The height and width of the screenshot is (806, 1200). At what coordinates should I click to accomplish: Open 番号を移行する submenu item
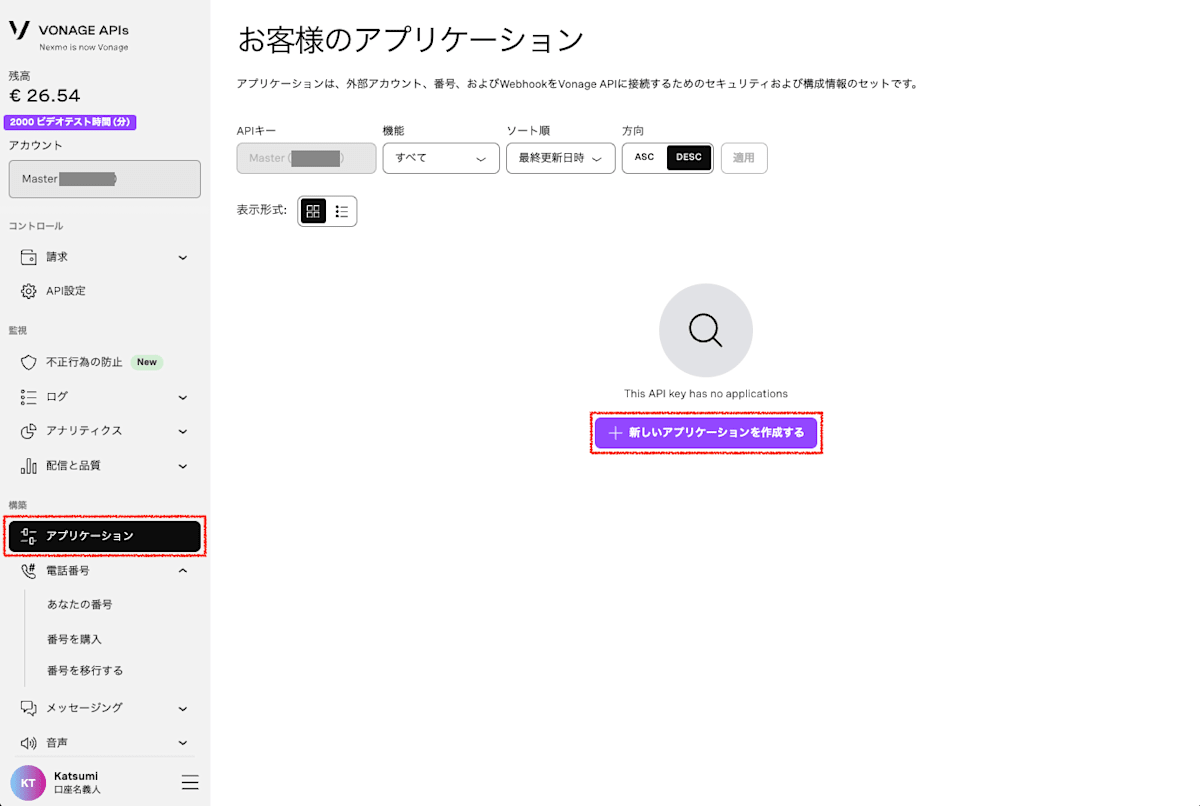(x=85, y=671)
